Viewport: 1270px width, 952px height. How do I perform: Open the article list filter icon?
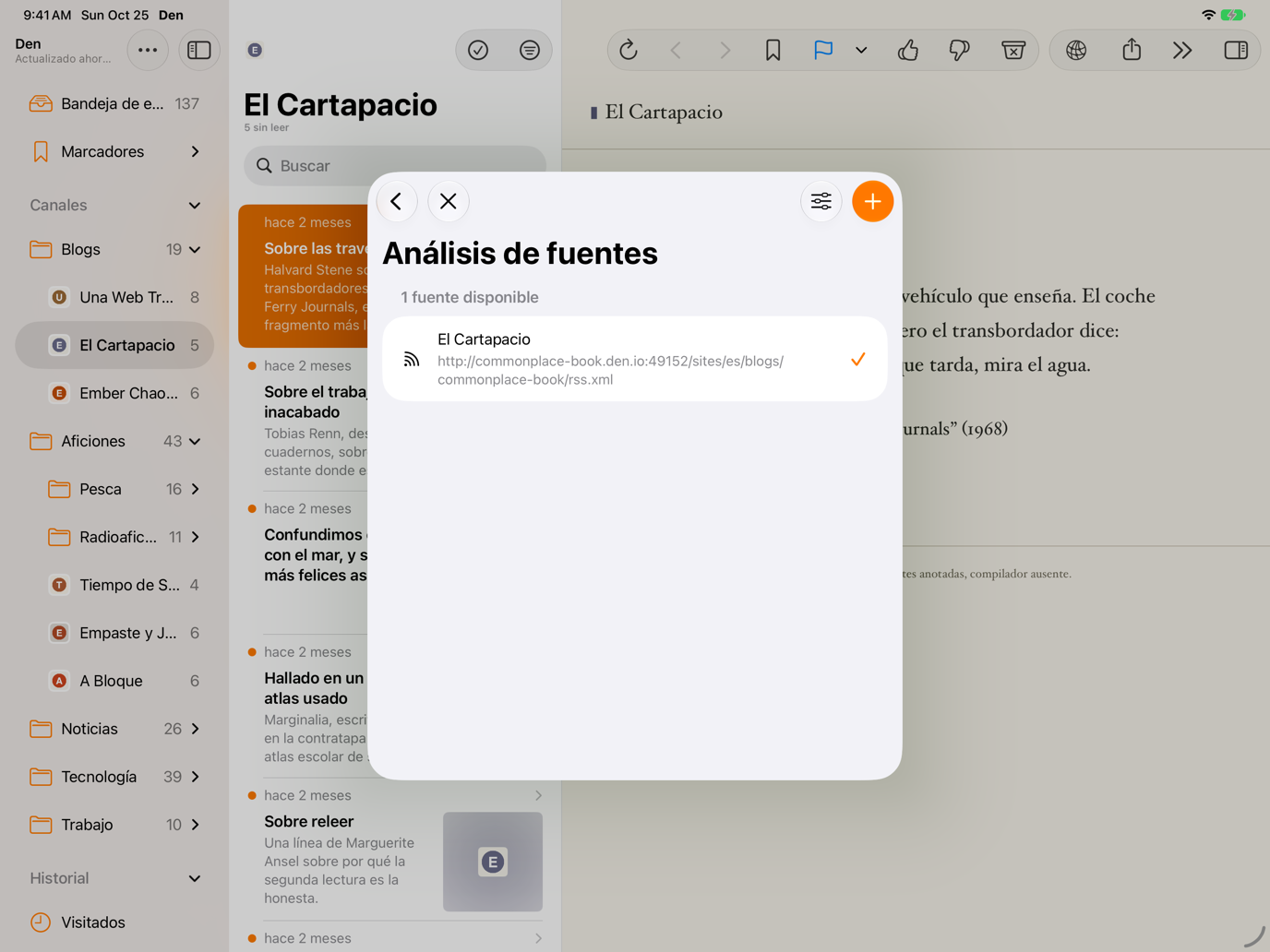[530, 50]
